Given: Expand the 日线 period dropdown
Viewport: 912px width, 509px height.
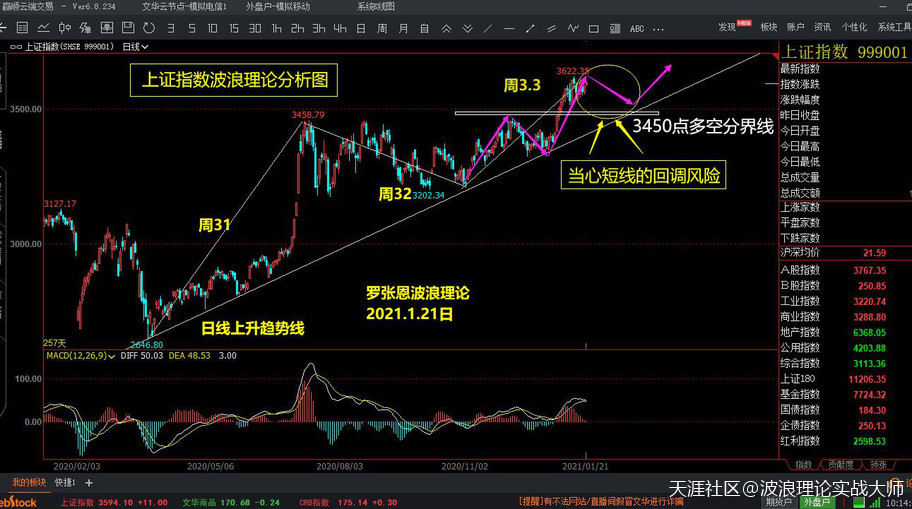Looking at the screenshot, I should click(x=135, y=47).
